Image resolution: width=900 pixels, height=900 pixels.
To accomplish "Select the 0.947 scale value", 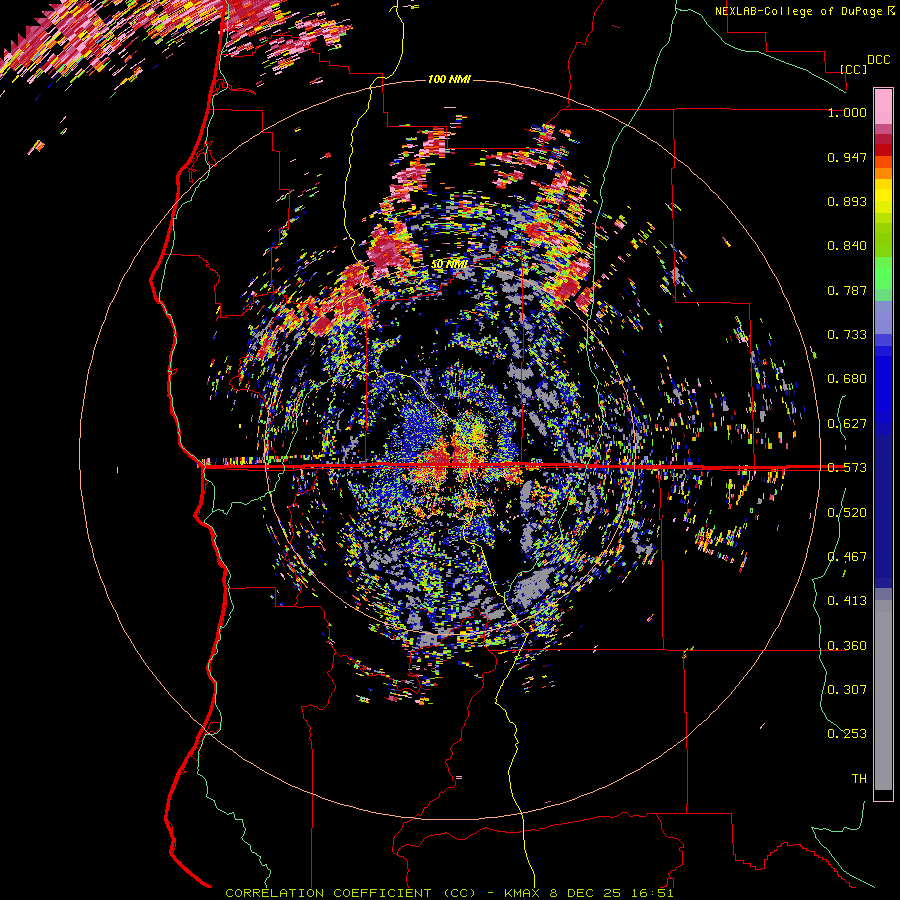I will [x=847, y=157].
